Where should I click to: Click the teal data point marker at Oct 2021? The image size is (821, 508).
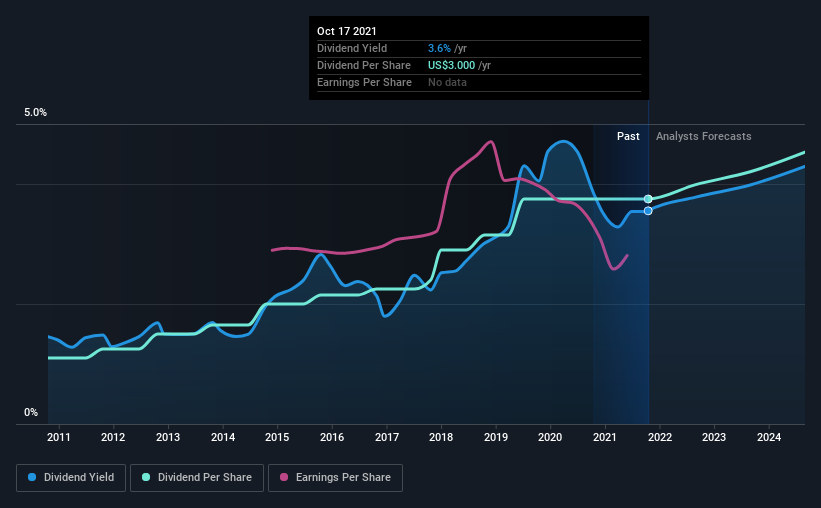(648, 199)
